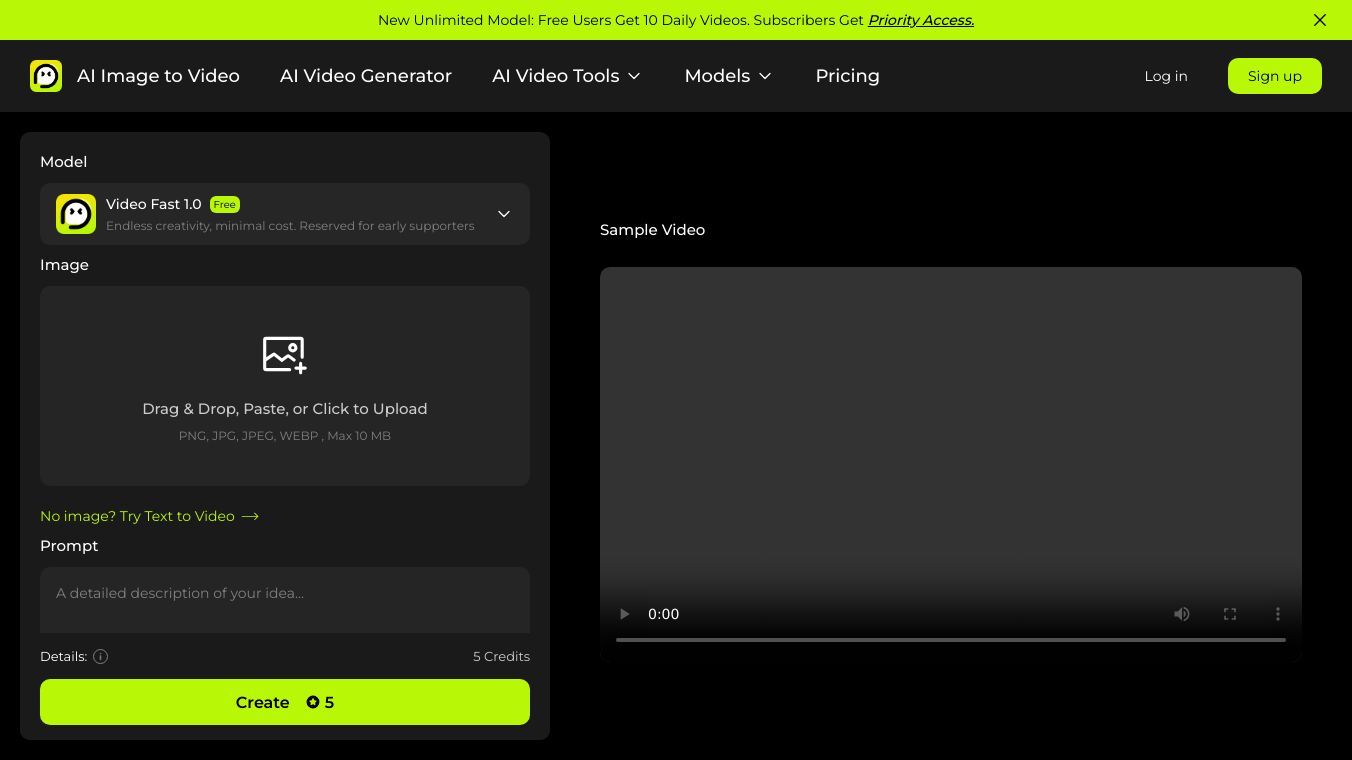Click the PNG, JPG file formats note
1352x760 pixels.
(285, 436)
